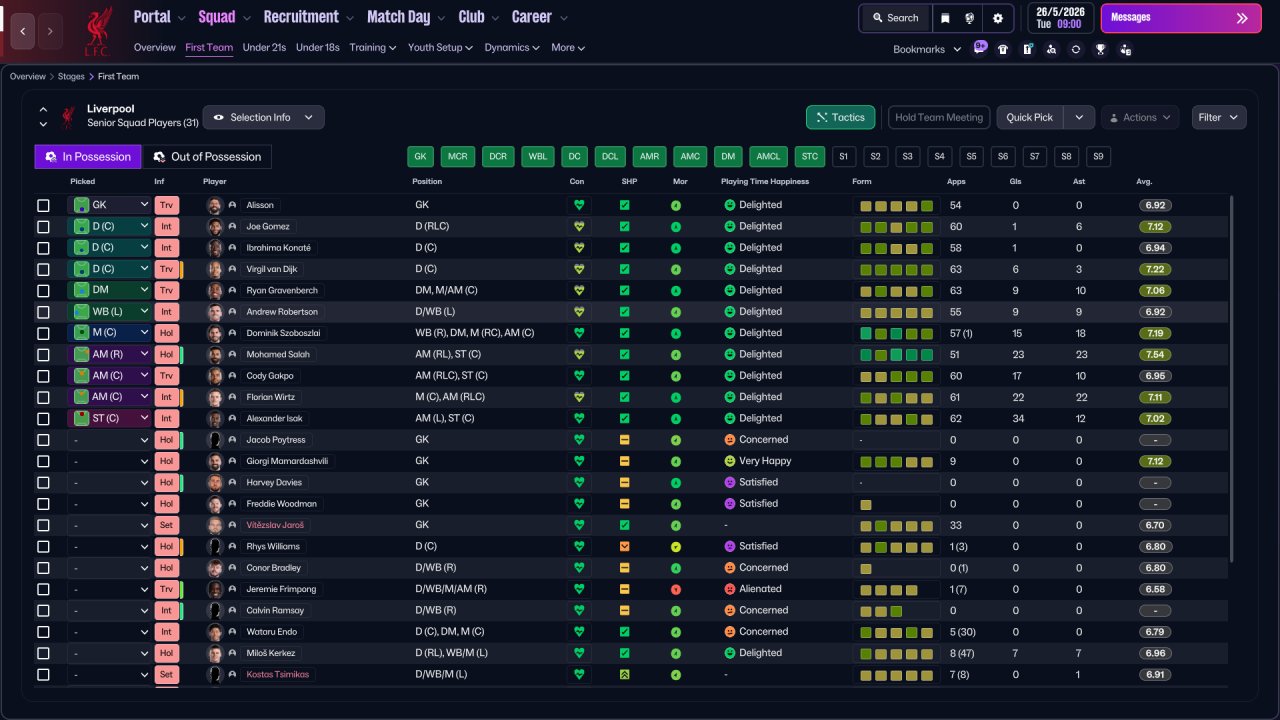Click the last icon in the bookmarks bar
Screen dimensions: 1280x720
coord(1125,49)
